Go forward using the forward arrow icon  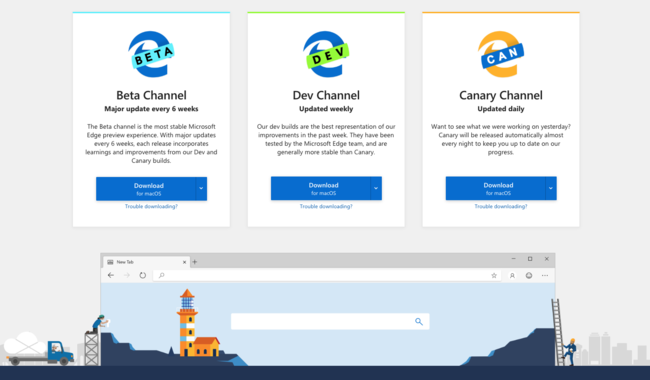tap(127, 275)
